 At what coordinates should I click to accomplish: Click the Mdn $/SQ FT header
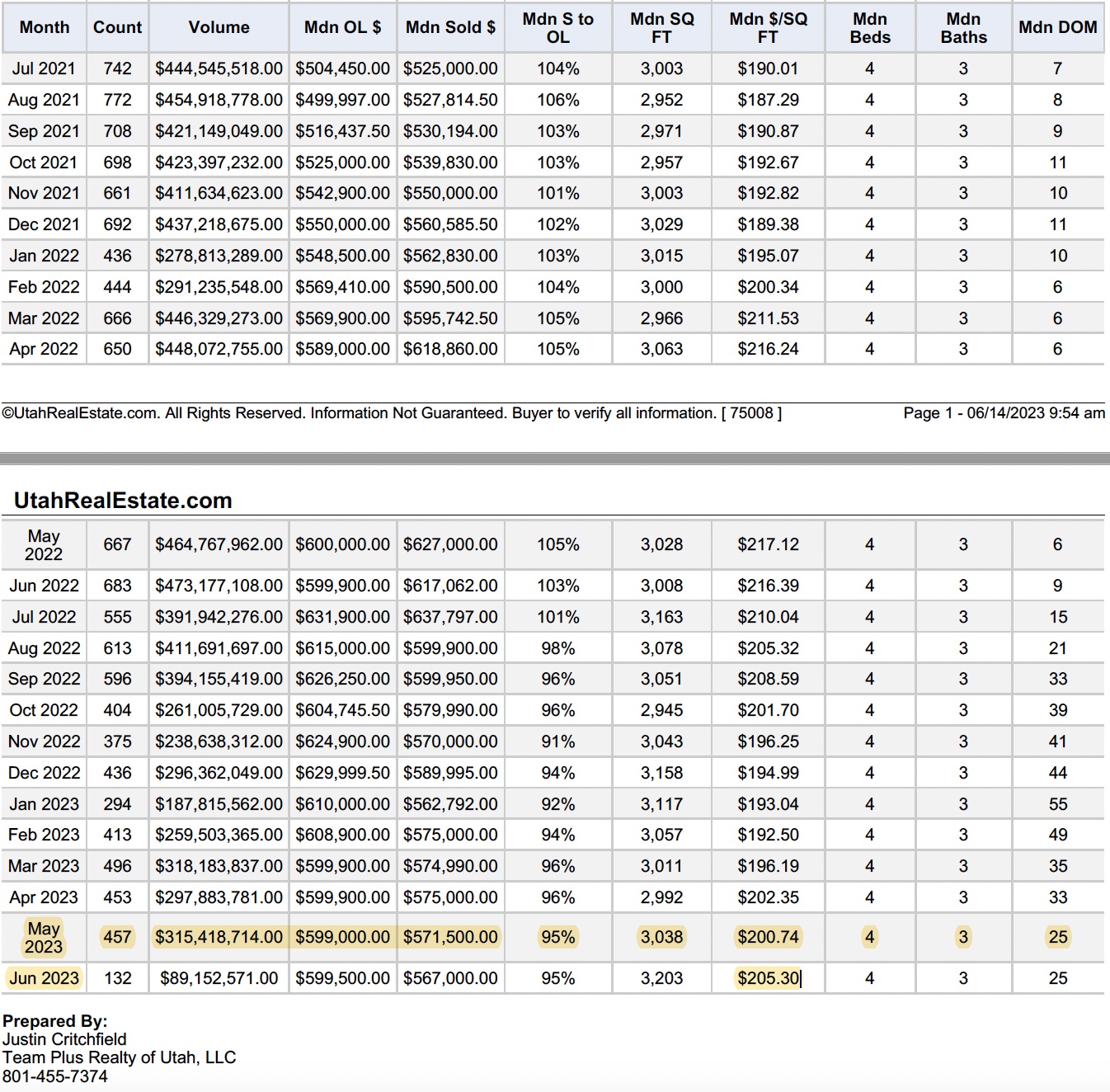click(768, 28)
